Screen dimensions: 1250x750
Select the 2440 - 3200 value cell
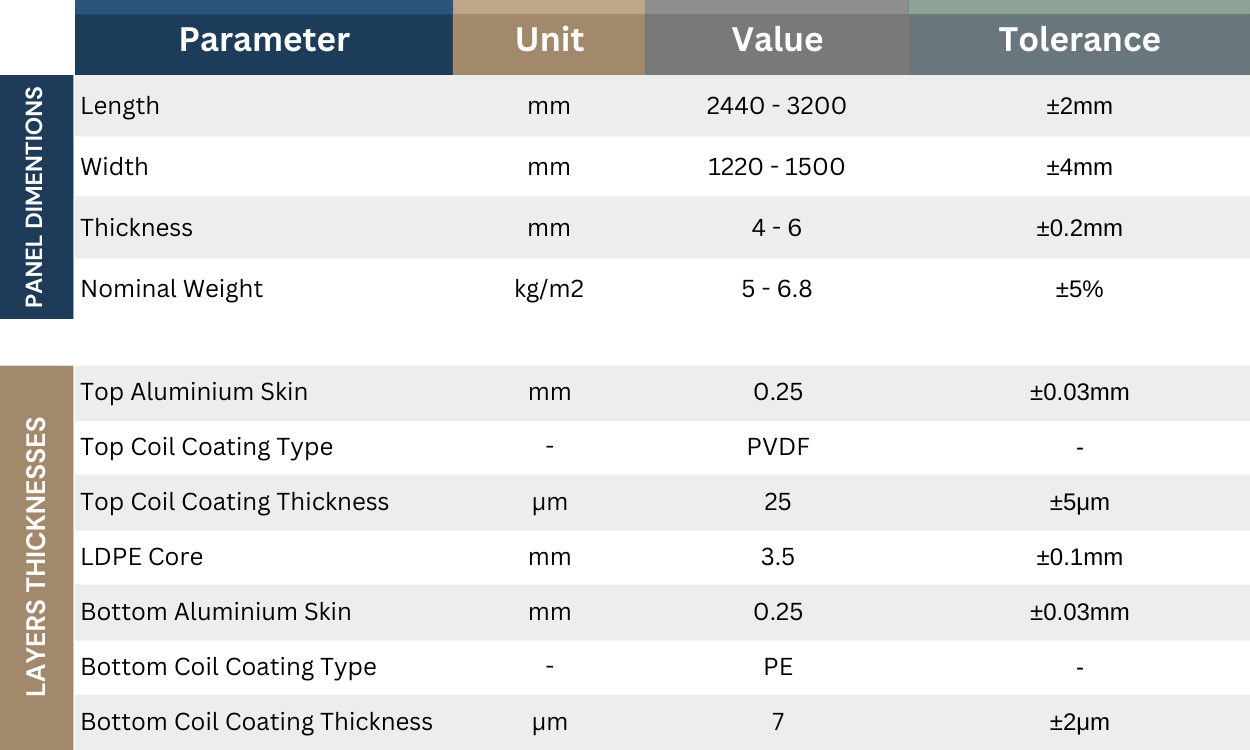point(776,106)
